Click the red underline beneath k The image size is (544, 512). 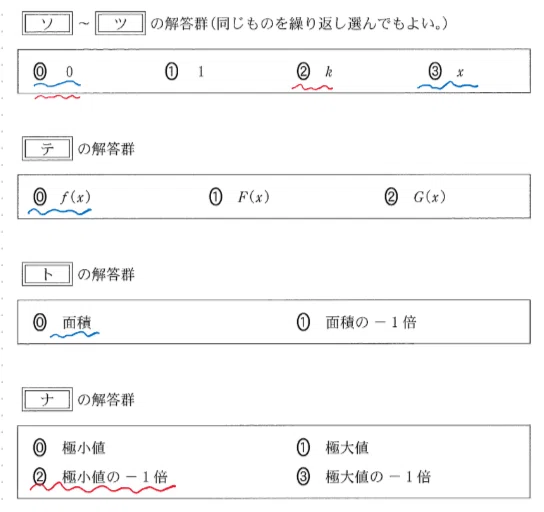point(312,87)
